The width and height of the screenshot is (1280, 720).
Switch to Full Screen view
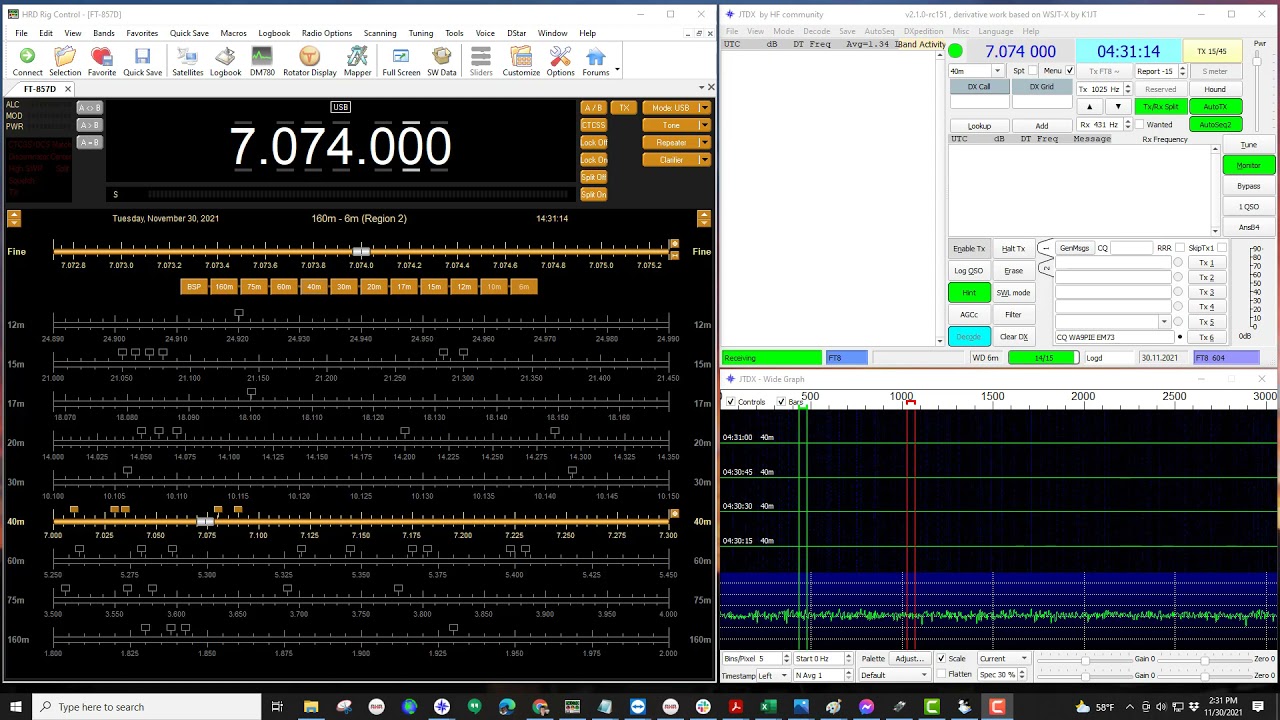point(401,61)
